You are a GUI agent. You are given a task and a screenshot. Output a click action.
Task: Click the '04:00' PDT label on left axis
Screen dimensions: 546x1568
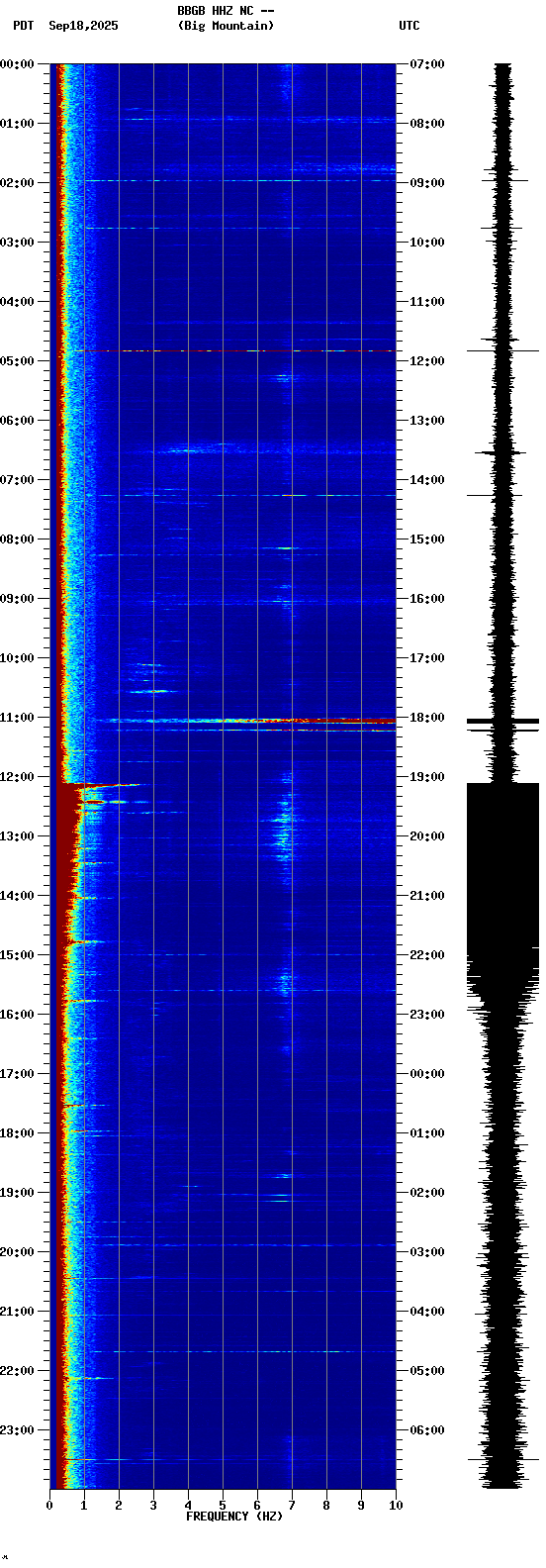click(x=16, y=302)
